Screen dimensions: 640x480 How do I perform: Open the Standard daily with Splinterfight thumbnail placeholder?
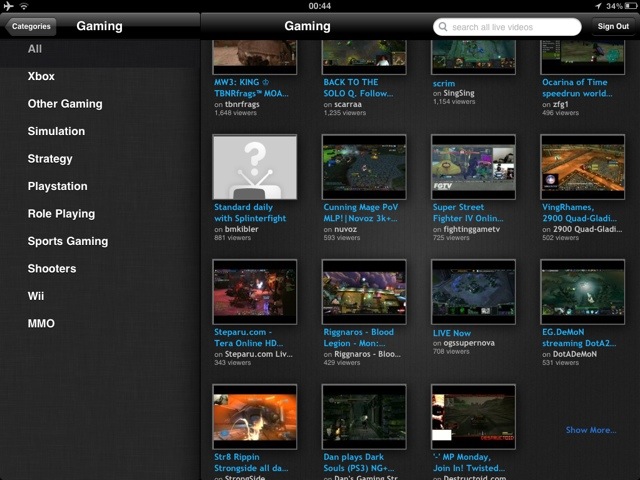(255, 167)
